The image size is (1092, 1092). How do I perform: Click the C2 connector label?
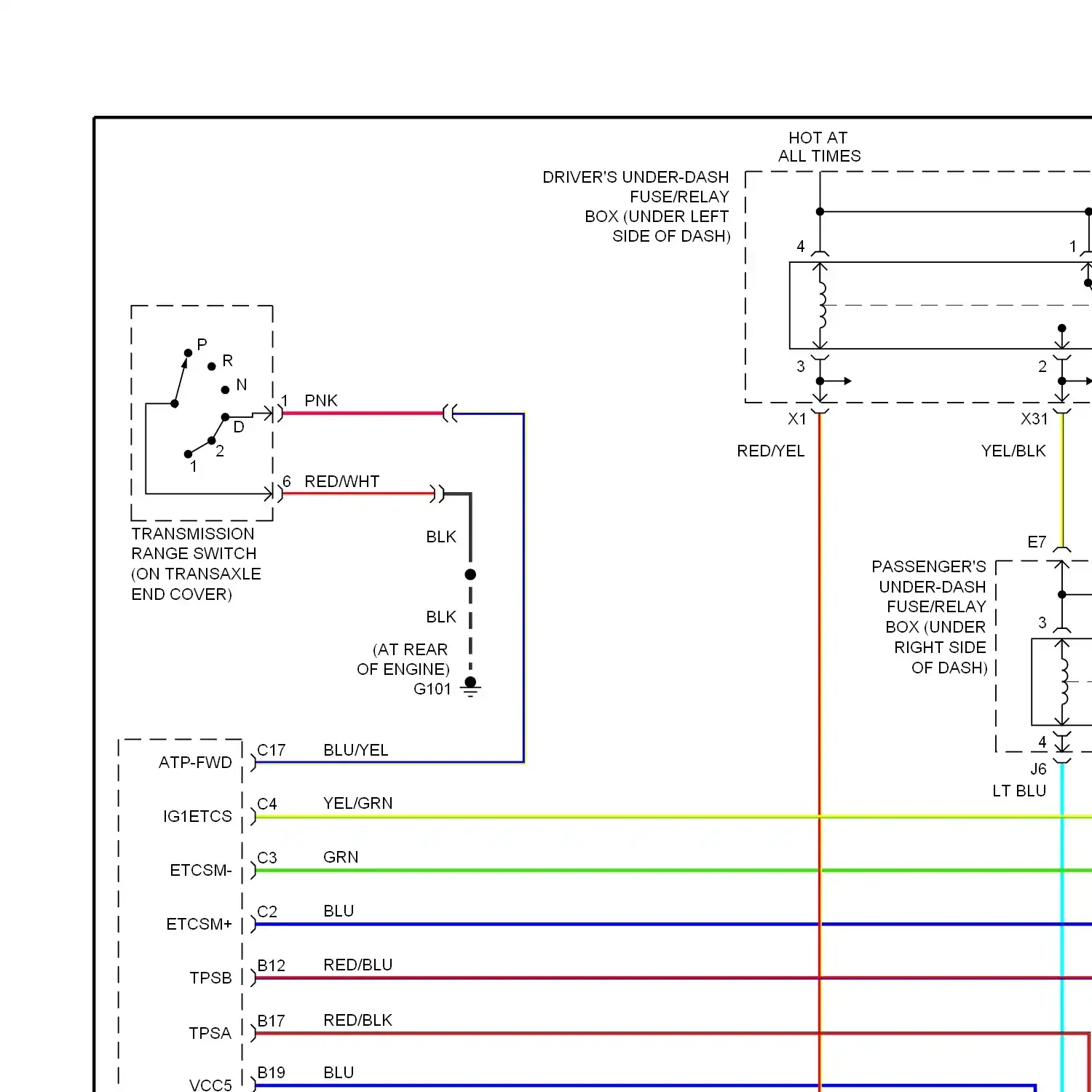[266, 911]
